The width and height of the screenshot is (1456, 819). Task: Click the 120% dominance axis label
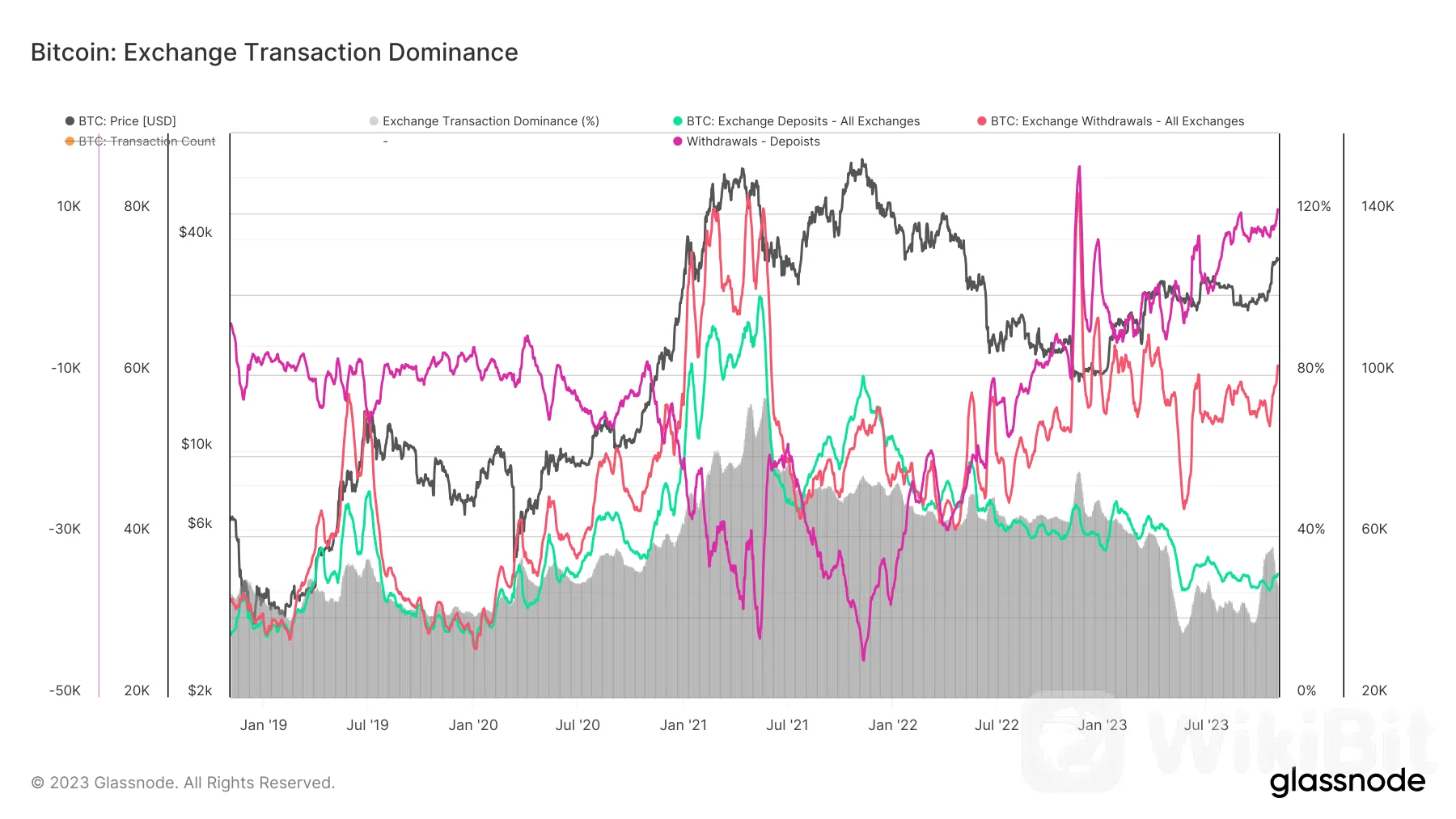[1314, 207]
